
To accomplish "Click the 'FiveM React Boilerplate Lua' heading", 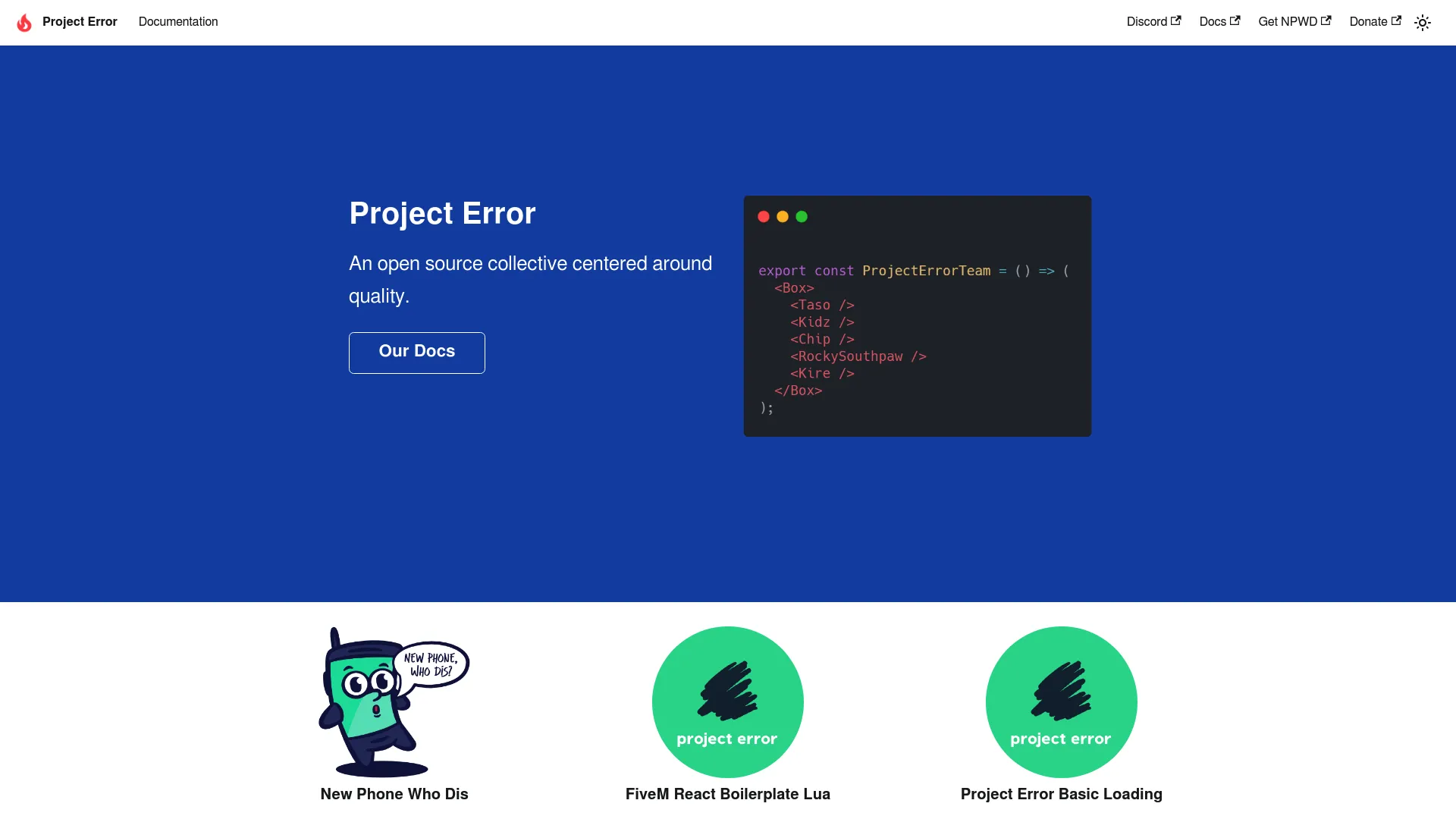I will coord(728,794).
